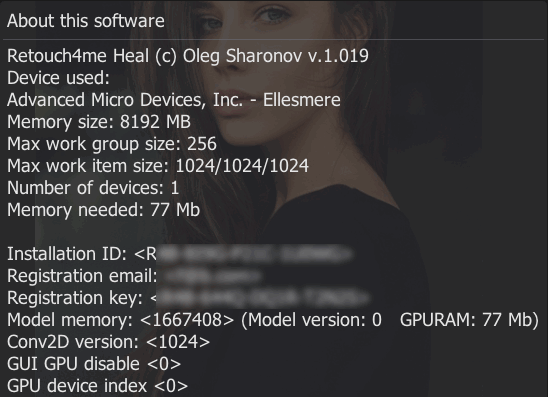The image size is (548, 397).
Task: Click the About this software heading
Action: (x=86, y=21)
